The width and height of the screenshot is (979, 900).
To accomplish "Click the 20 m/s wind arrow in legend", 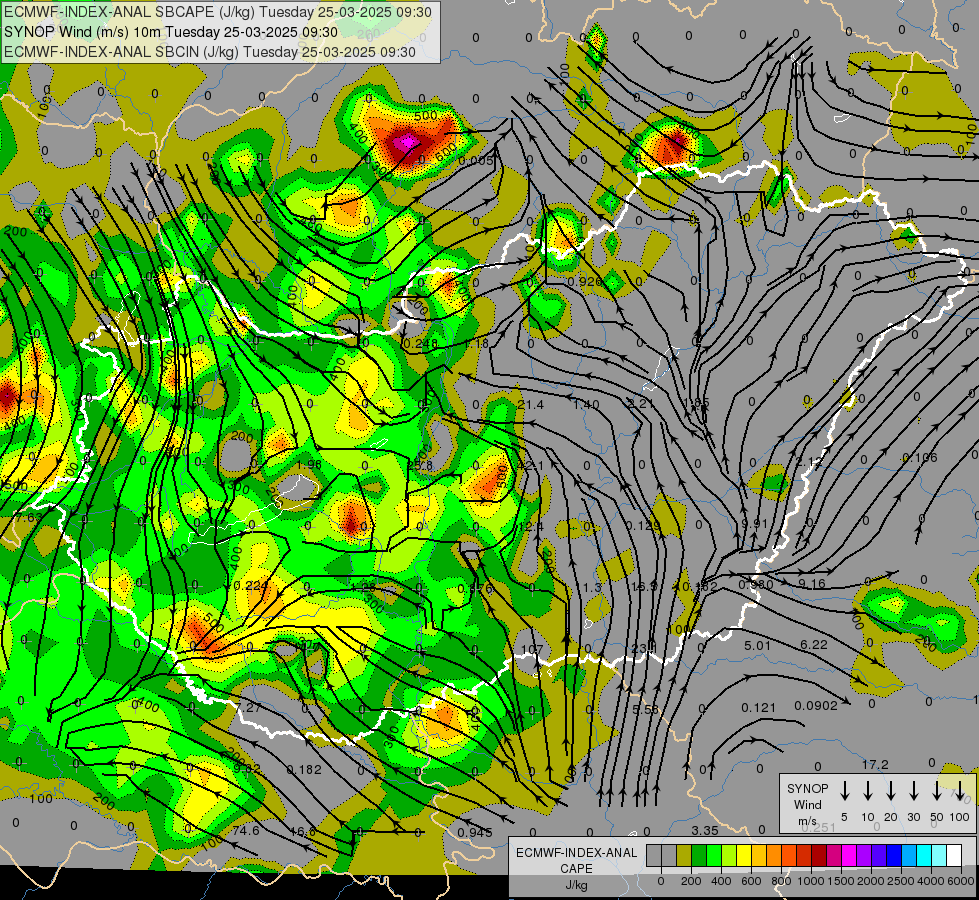I will [891, 791].
